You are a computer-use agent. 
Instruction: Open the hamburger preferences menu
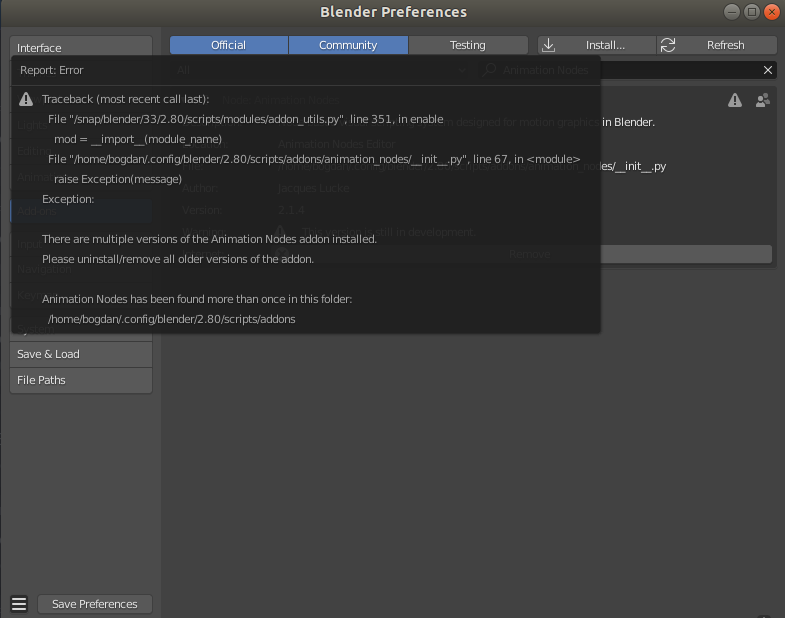pyautogui.click(x=19, y=604)
